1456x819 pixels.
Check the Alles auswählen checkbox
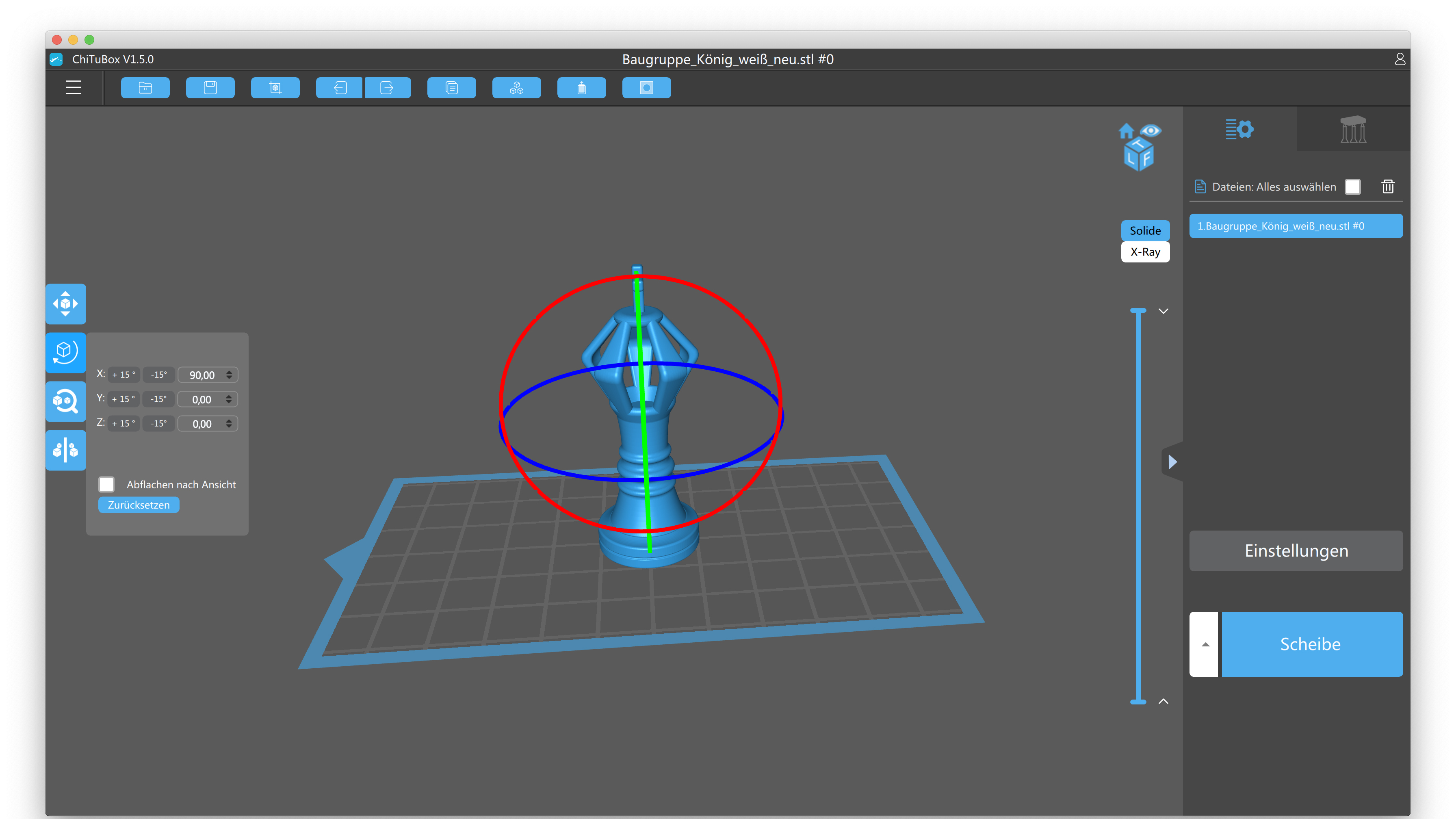(1352, 186)
